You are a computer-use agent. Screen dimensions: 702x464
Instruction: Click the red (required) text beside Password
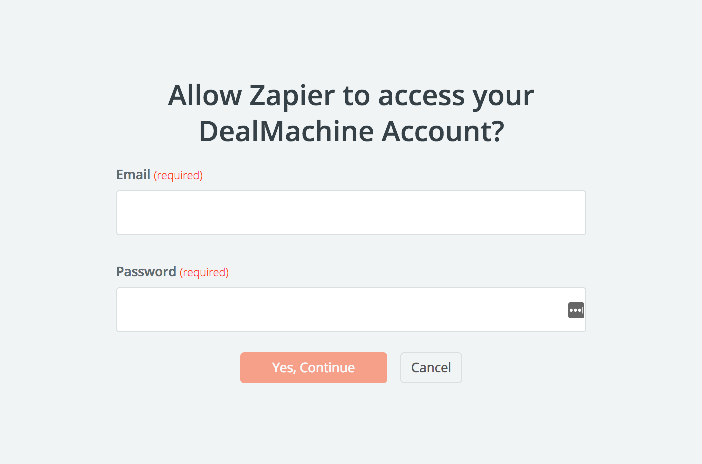204,272
